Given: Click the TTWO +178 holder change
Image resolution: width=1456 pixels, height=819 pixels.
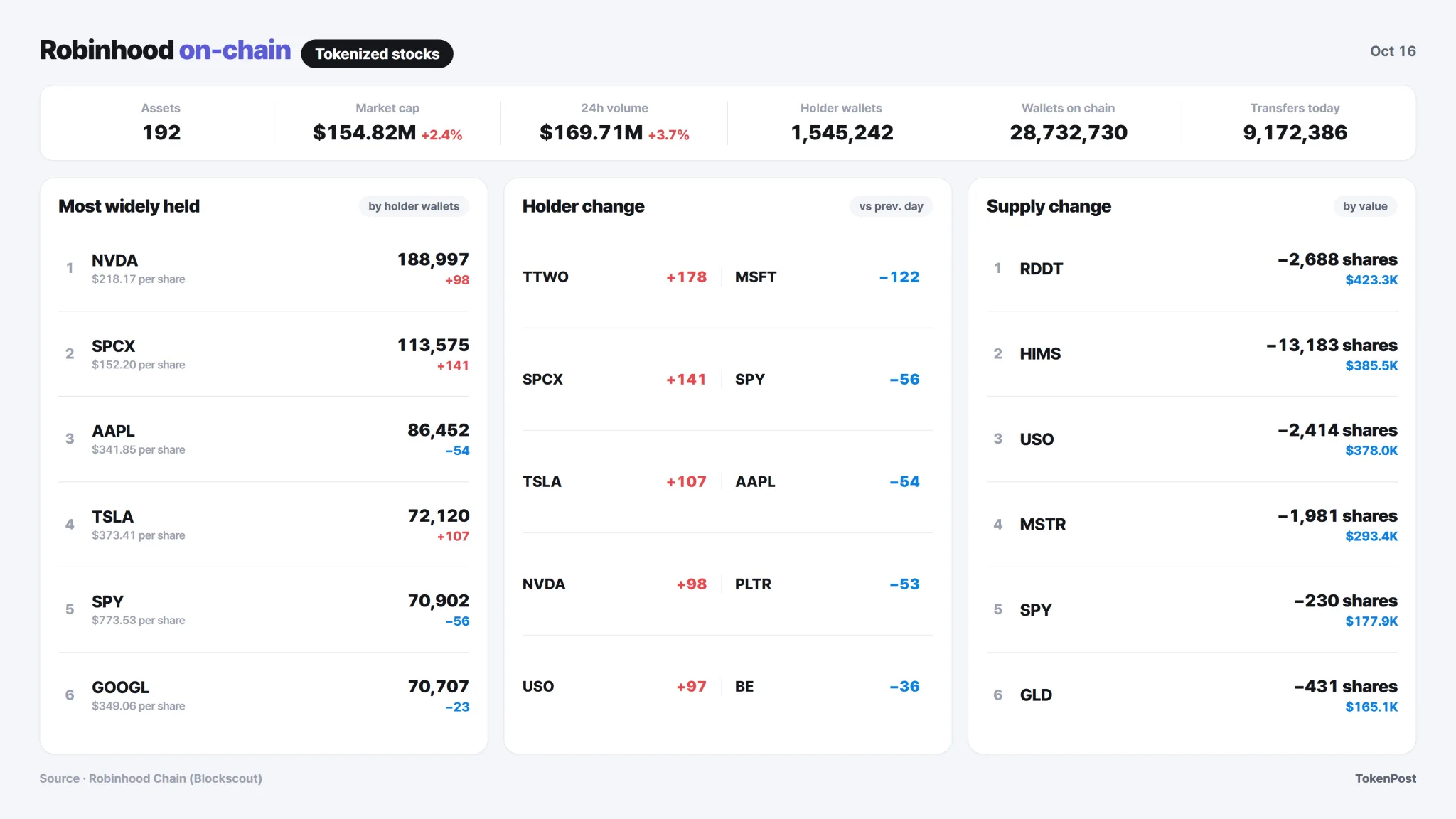Looking at the screenshot, I should point(686,277).
